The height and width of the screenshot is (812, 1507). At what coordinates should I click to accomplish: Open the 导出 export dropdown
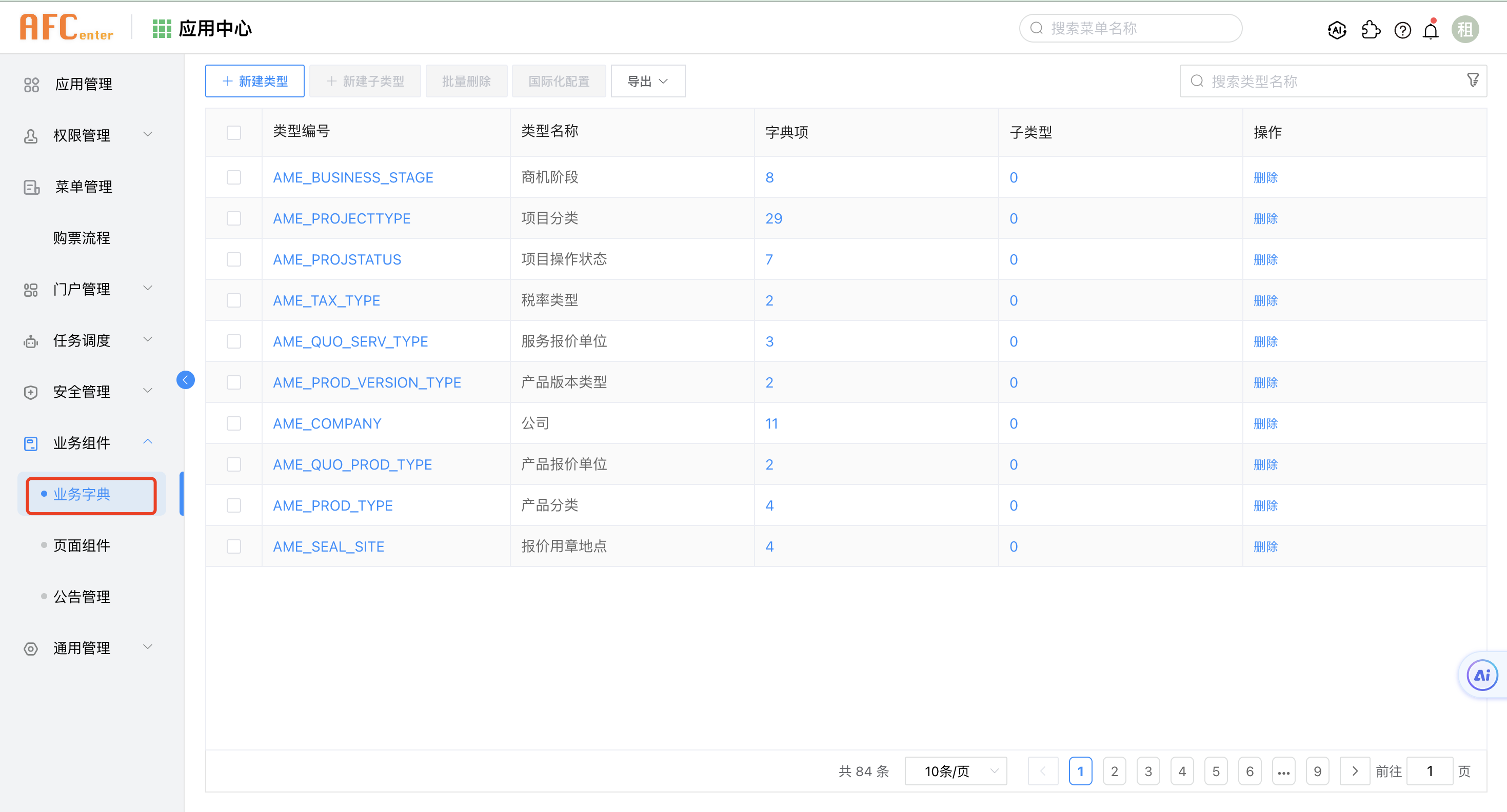(648, 82)
